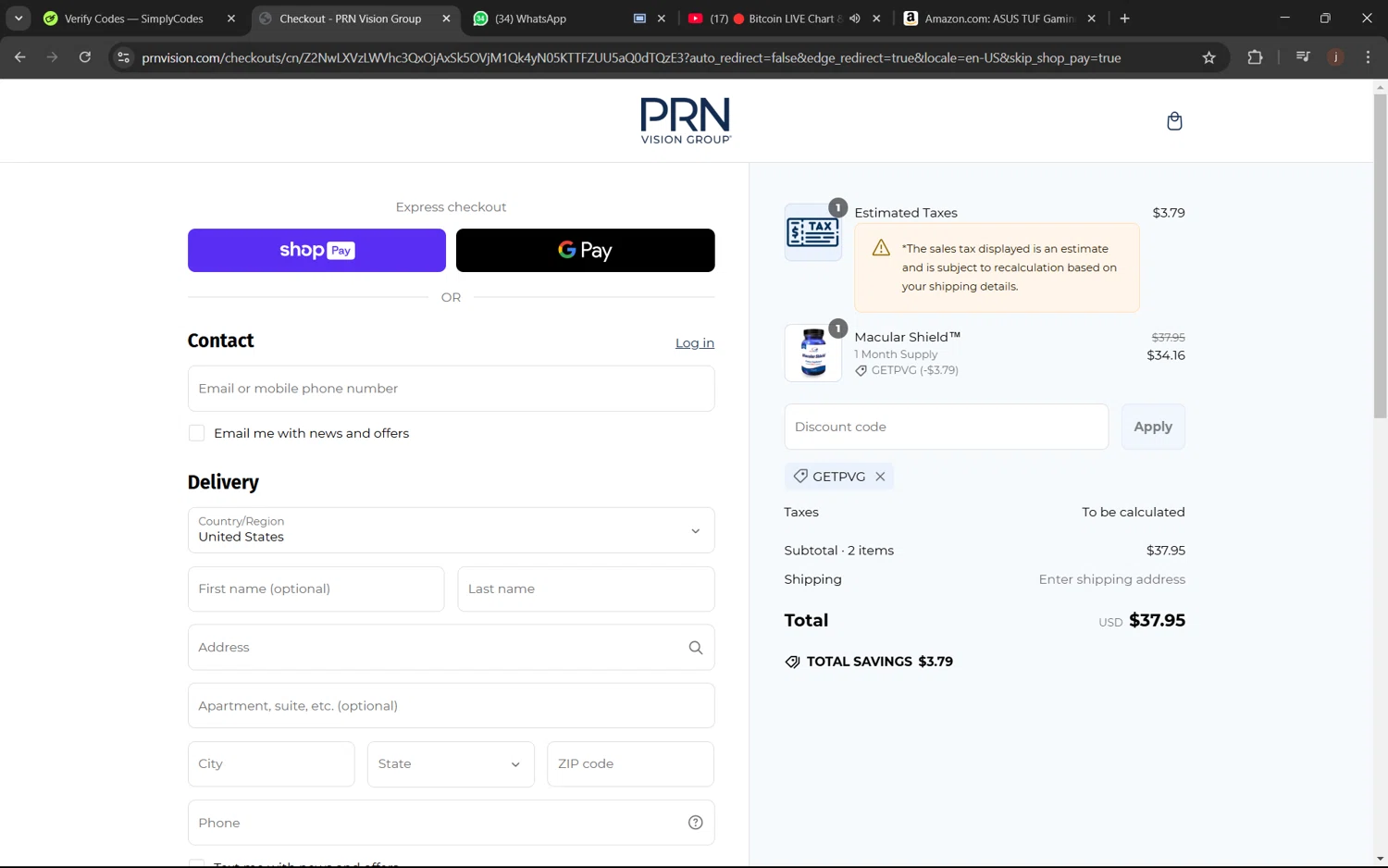1388x868 pixels.
Task: Focus the Last name field
Action: [586, 589]
